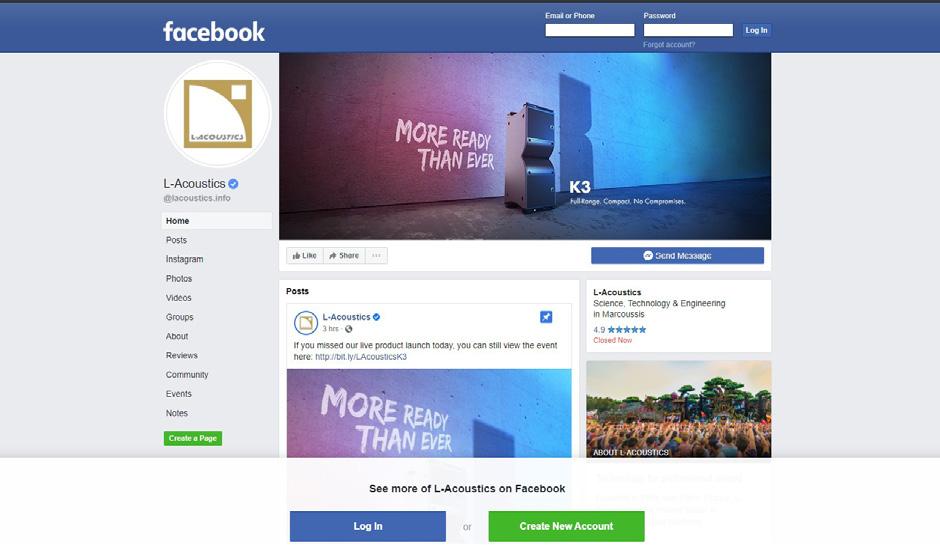Click the blue verified badge beside L-Acoustics
Viewport: 940px width, 545px height.
(233, 184)
